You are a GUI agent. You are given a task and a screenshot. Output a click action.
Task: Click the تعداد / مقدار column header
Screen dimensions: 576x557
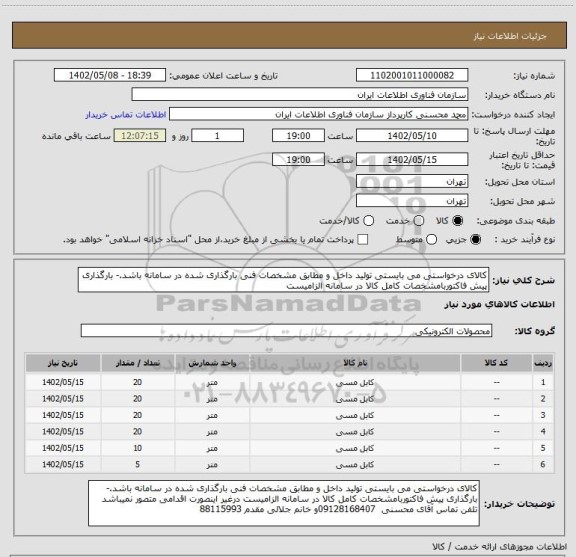[138, 363]
